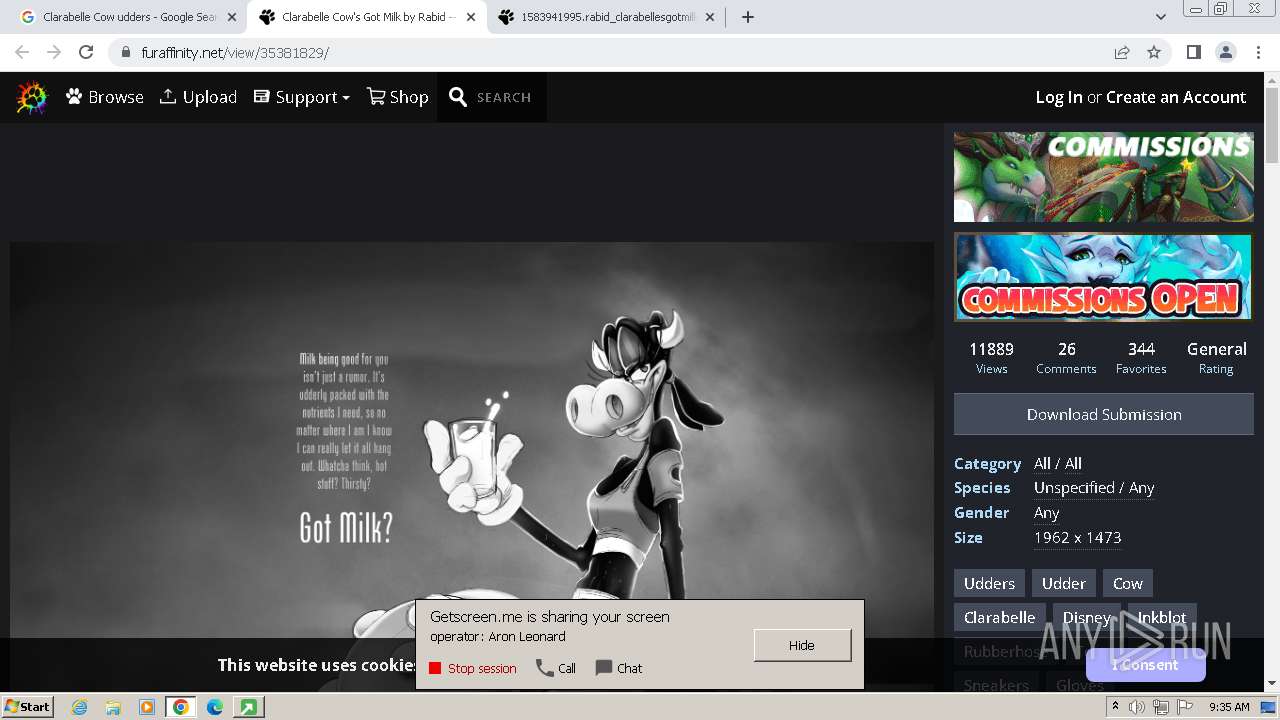Bookmark this page with star icon
Screen dimensions: 1280x720
1154,52
